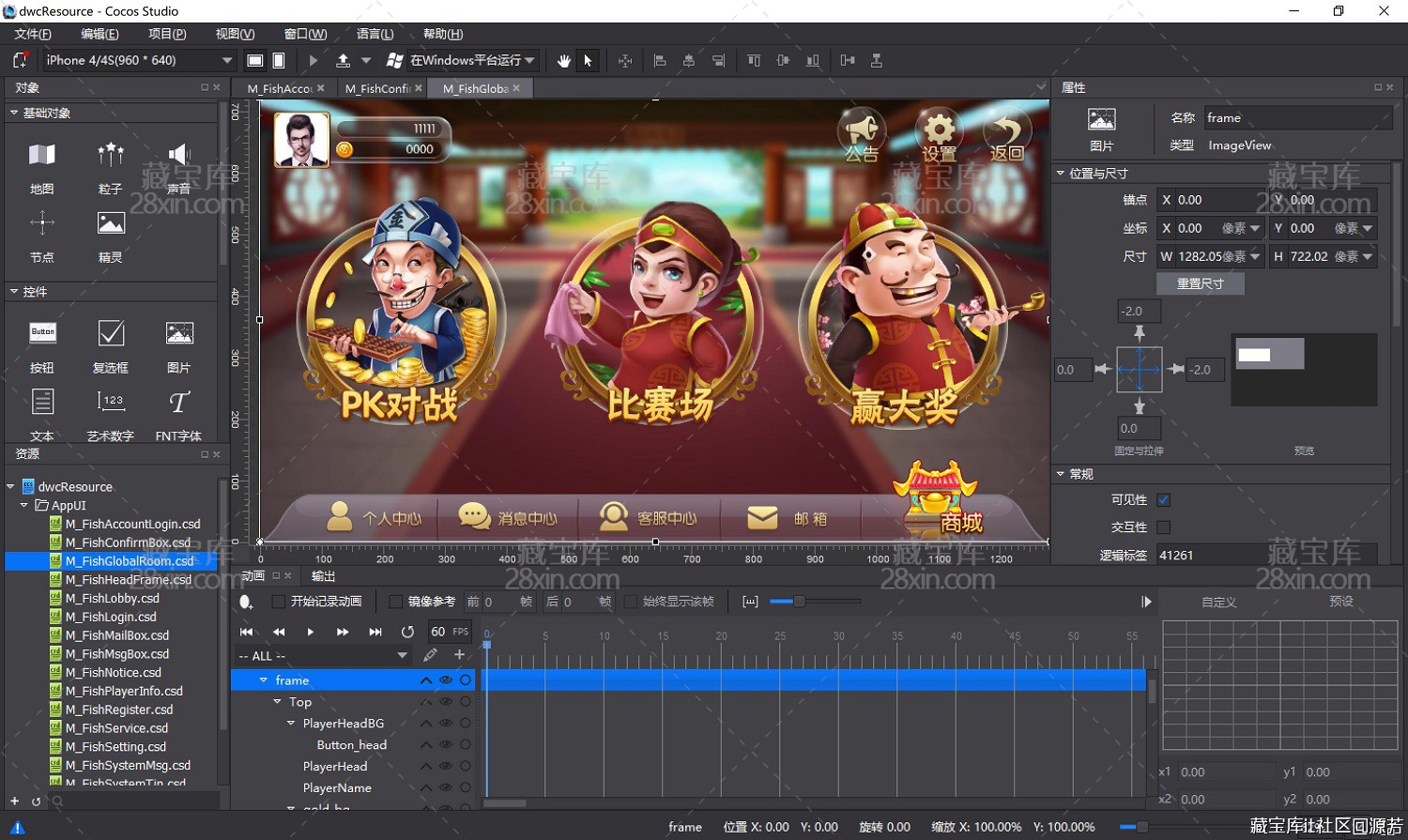
Task: Click the new file icon in toolbar
Action: point(20,60)
